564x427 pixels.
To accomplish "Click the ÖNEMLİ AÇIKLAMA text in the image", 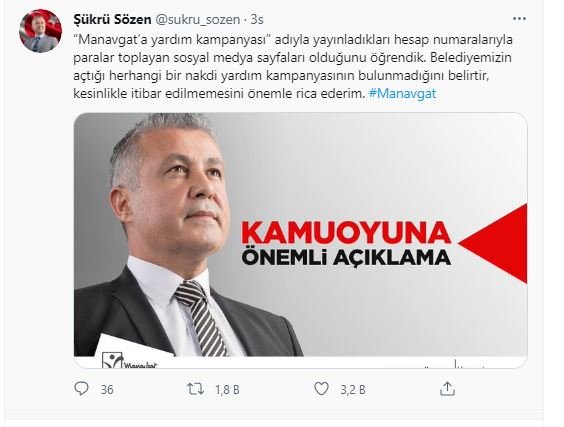I will (346, 257).
